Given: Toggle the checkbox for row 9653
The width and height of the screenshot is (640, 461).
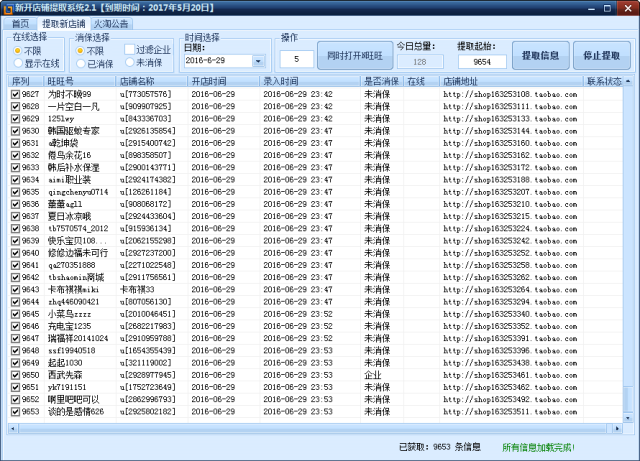Looking at the screenshot, I should (16, 412).
